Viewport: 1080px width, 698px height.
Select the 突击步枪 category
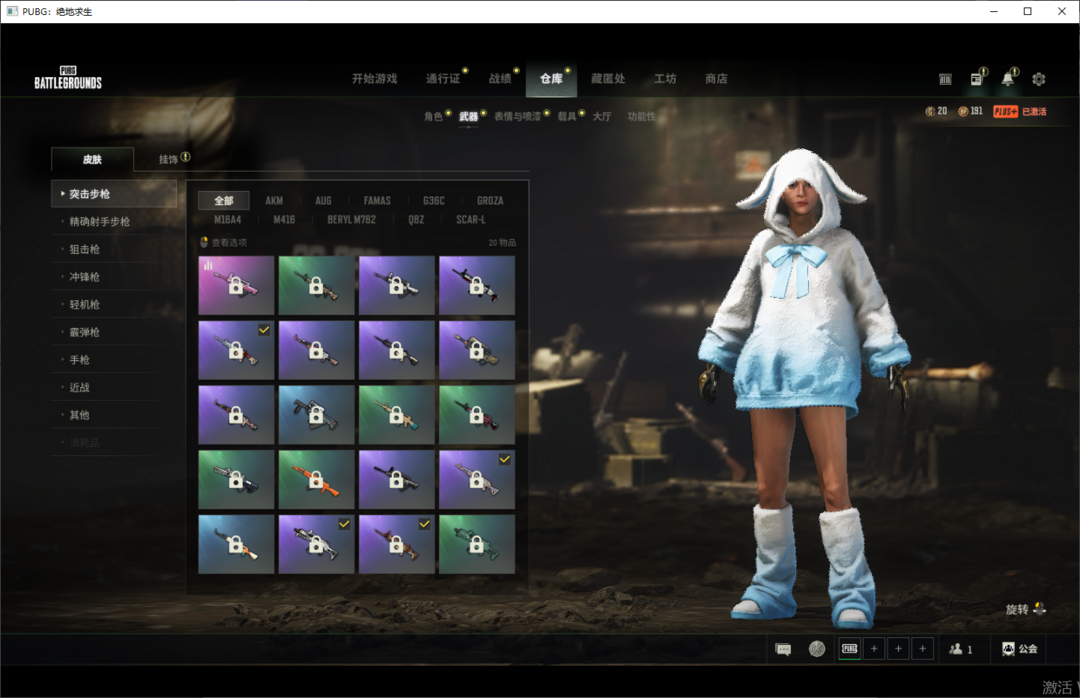coord(114,194)
